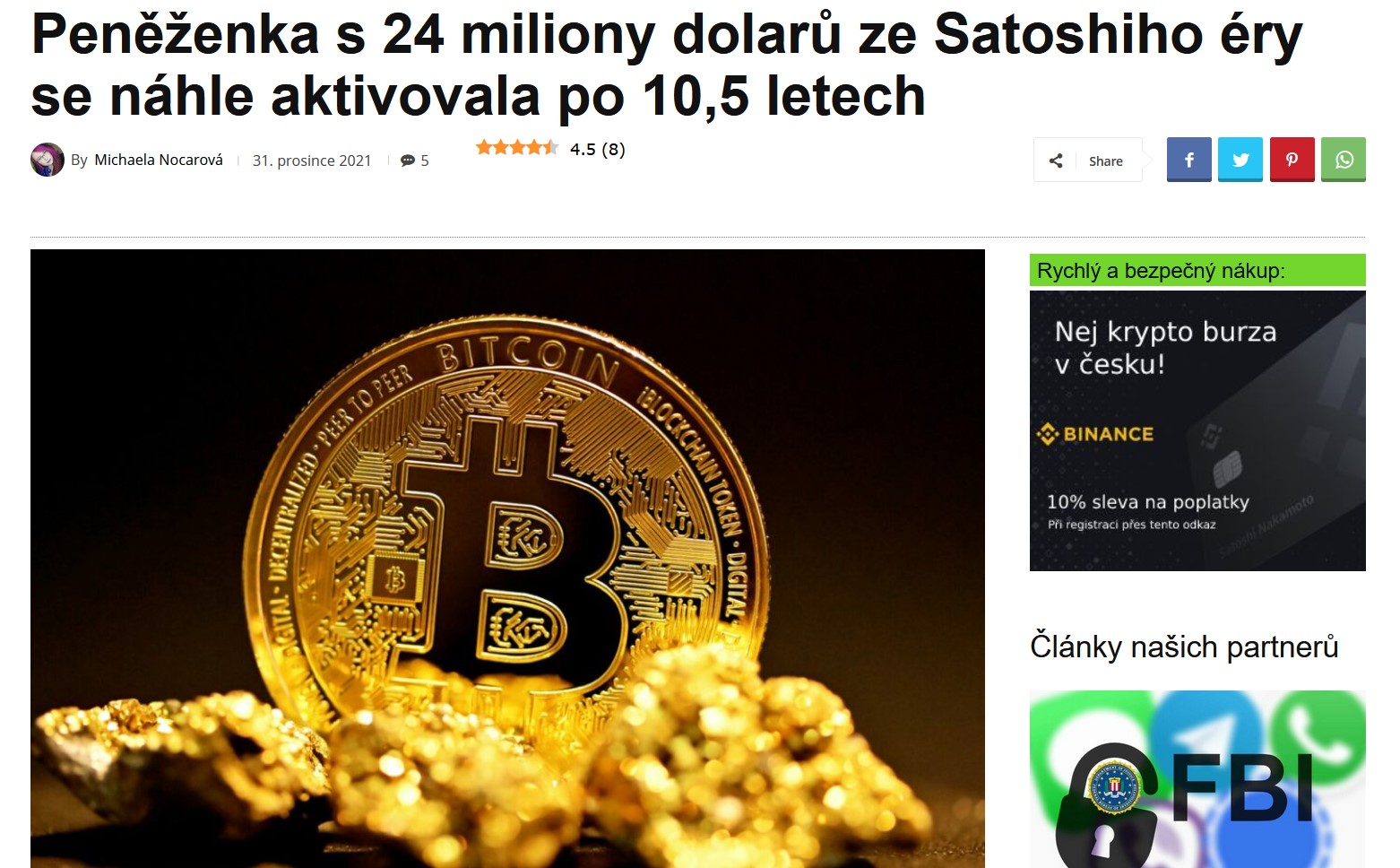
Task: Click the Binance logo in the ad
Action: (1095, 434)
